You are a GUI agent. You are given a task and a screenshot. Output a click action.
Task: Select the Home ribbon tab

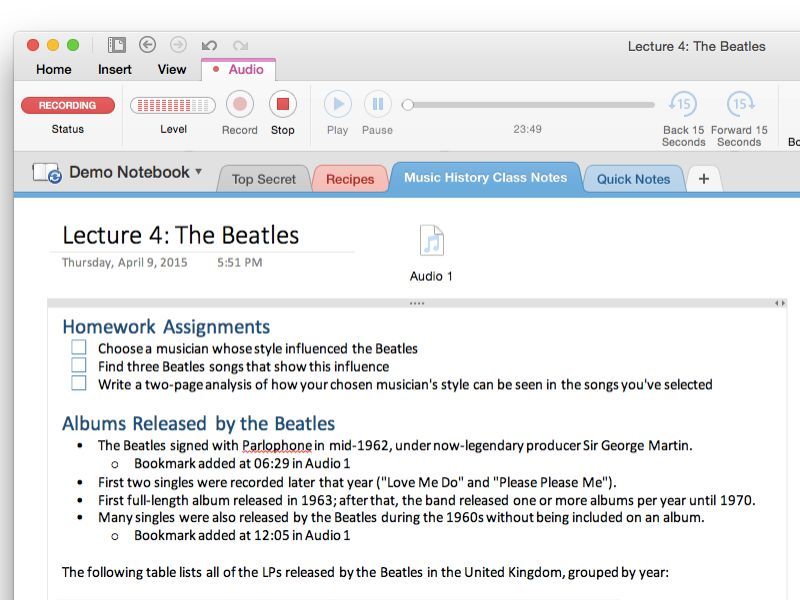coord(53,69)
